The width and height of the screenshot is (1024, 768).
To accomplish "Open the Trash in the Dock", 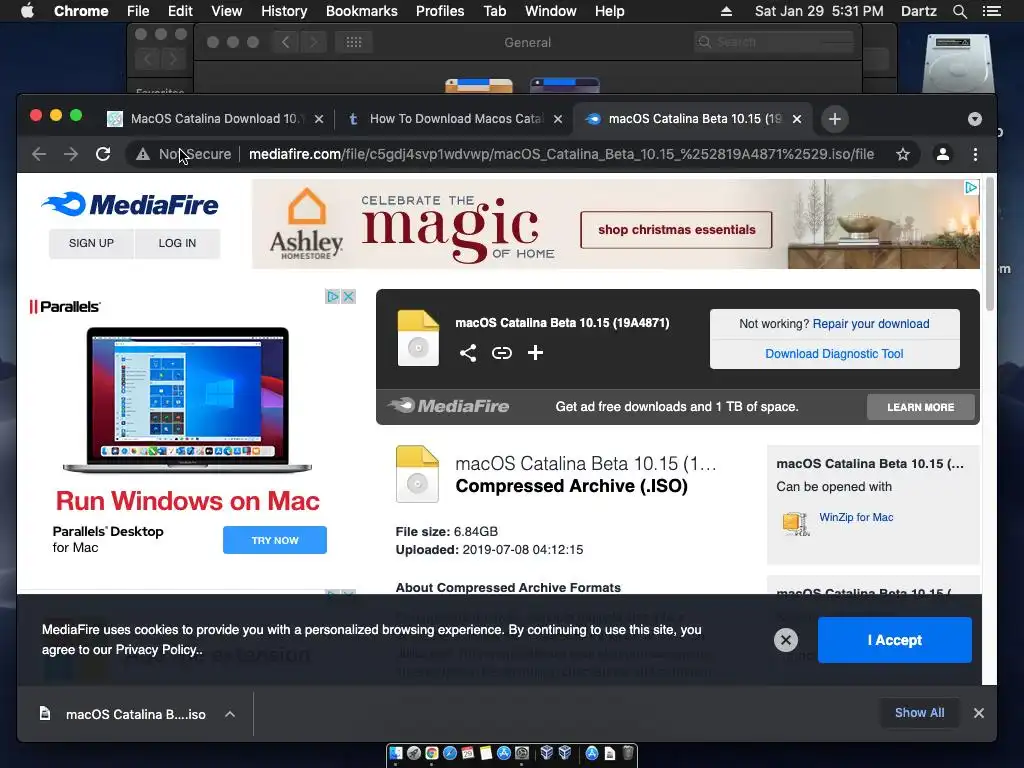I will click(x=628, y=752).
